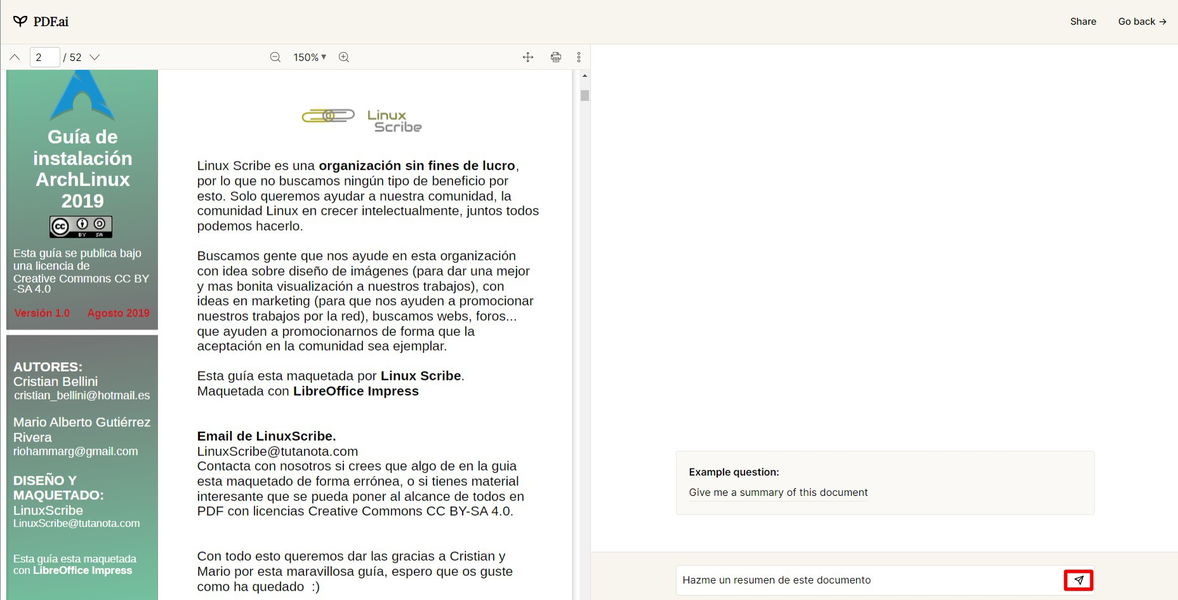Go to the previous page with the up chevron

14,57
